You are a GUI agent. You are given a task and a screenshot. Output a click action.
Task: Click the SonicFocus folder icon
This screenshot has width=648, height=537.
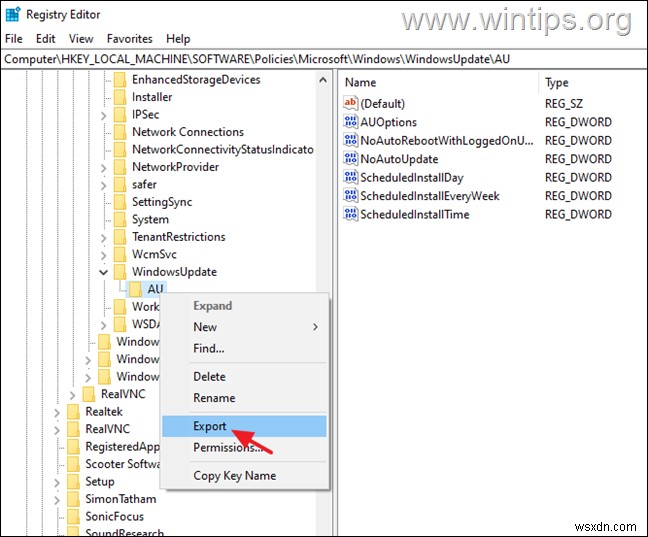(x=73, y=516)
